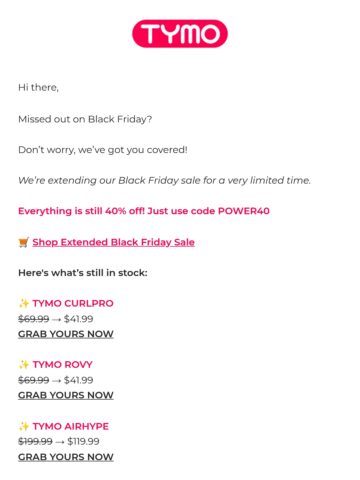
Task: Click the TYMO logo at the top
Action: click(x=180, y=33)
